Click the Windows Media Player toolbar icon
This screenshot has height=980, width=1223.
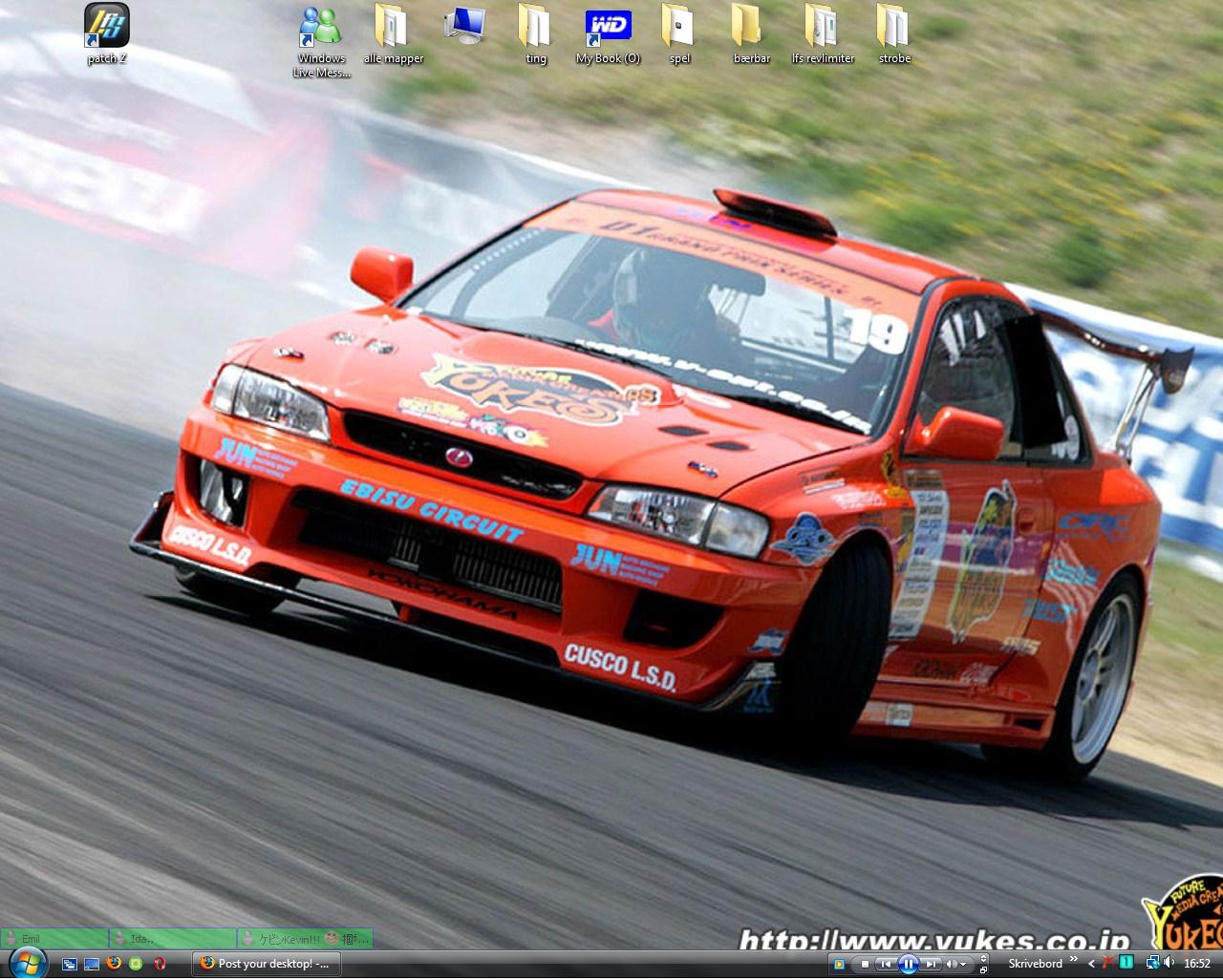point(838,964)
